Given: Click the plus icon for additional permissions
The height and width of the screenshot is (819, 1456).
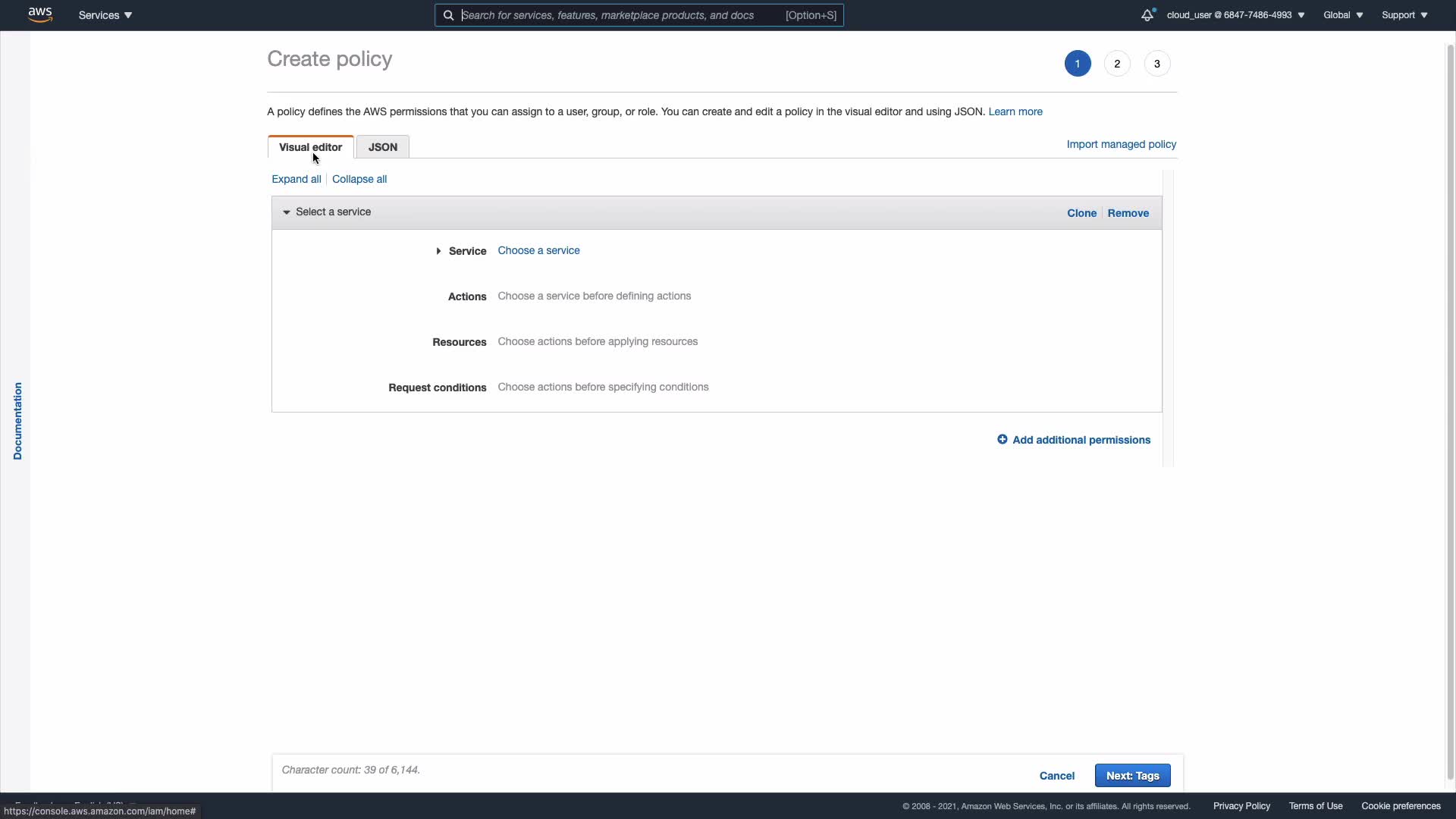Looking at the screenshot, I should [x=1002, y=440].
